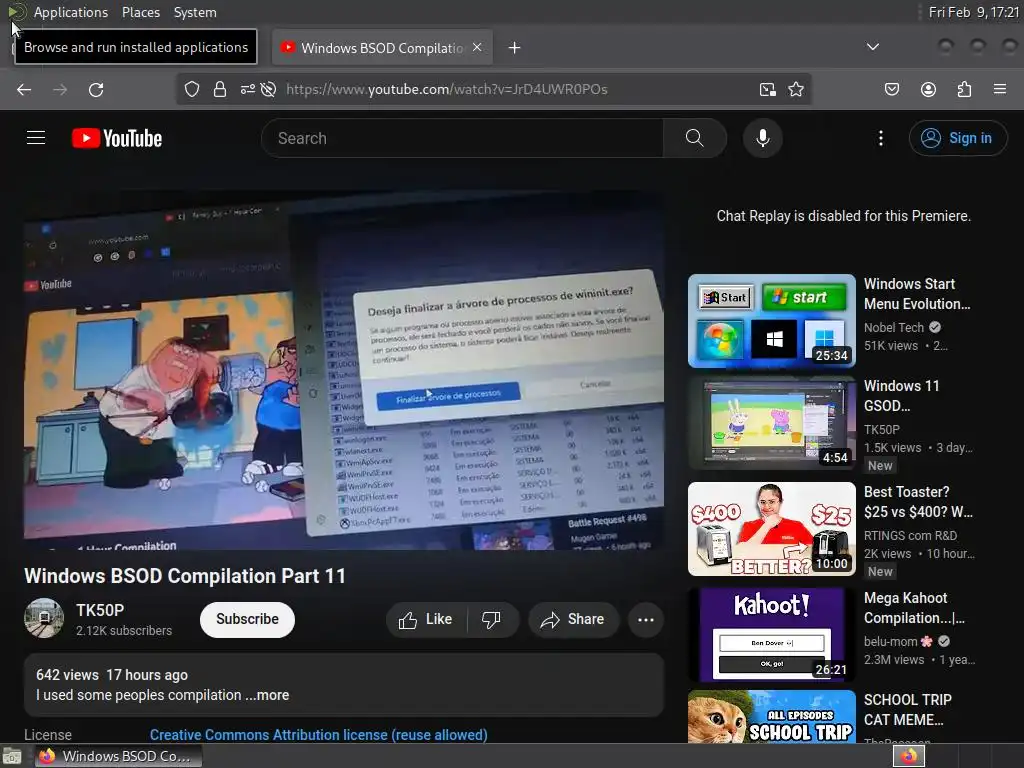Dislike the video with thumbs-down icon
Screen dimensions: 1024x768
(x=491, y=619)
